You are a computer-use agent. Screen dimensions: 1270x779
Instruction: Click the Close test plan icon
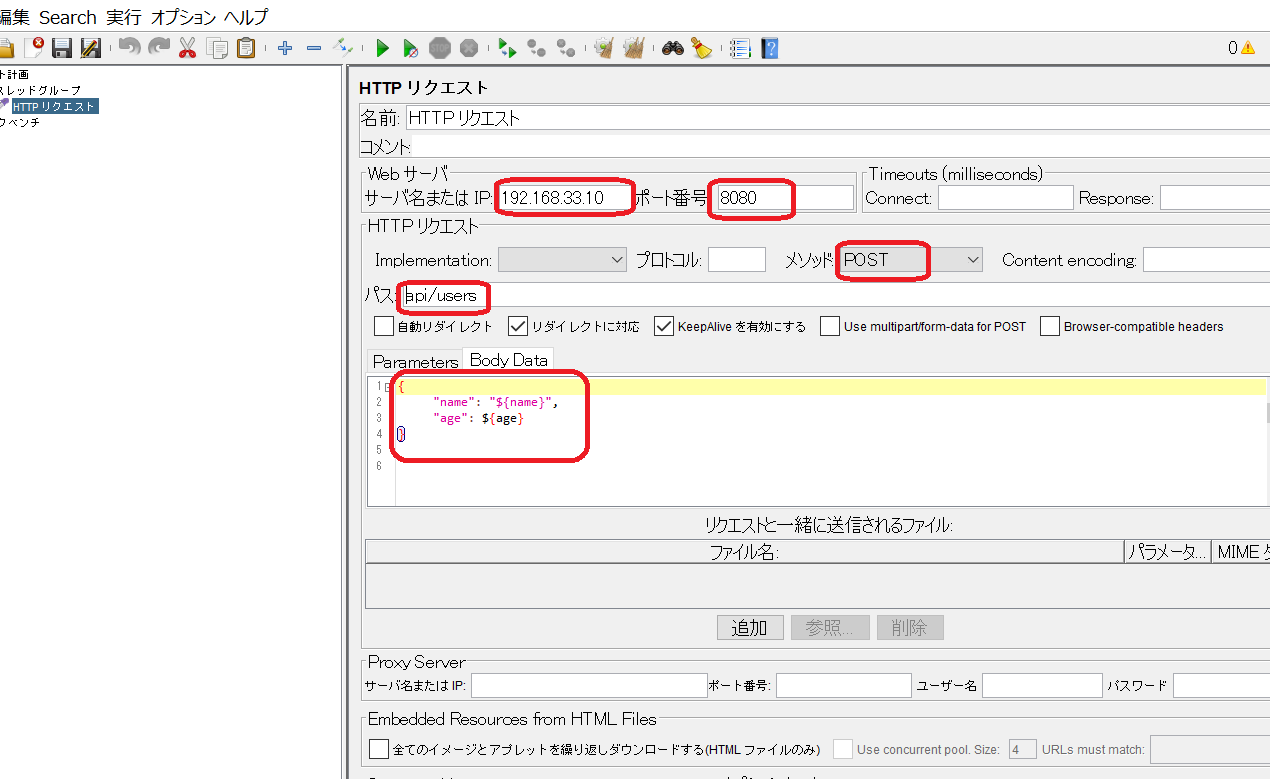tap(35, 47)
